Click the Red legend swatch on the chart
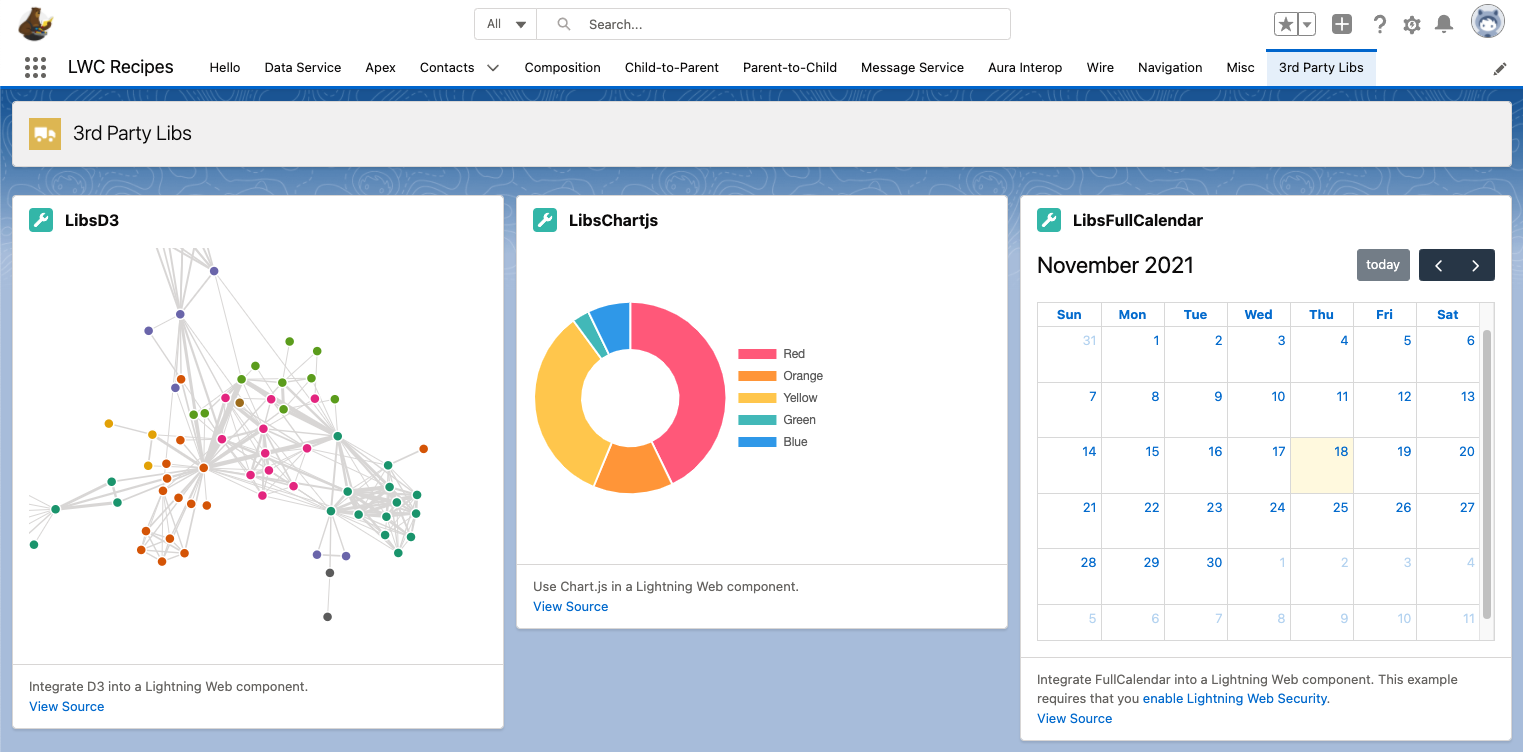This screenshot has width=1523, height=752. (x=757, y=353)
